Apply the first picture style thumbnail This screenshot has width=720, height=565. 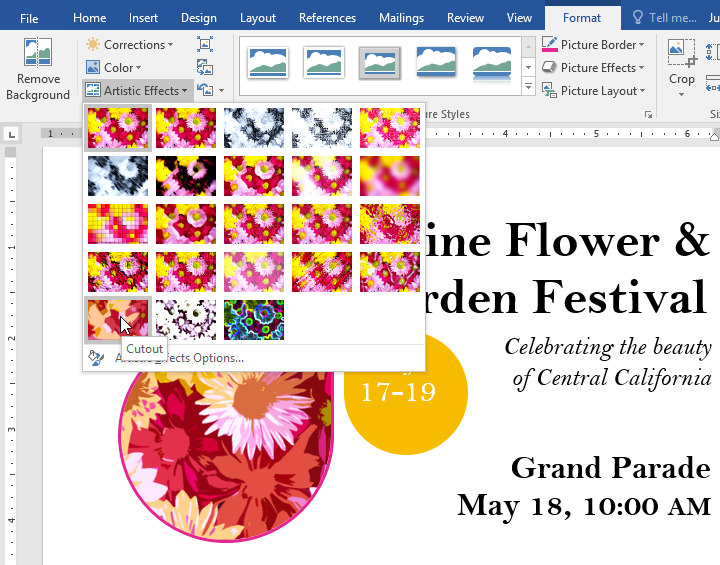point(267,64)
